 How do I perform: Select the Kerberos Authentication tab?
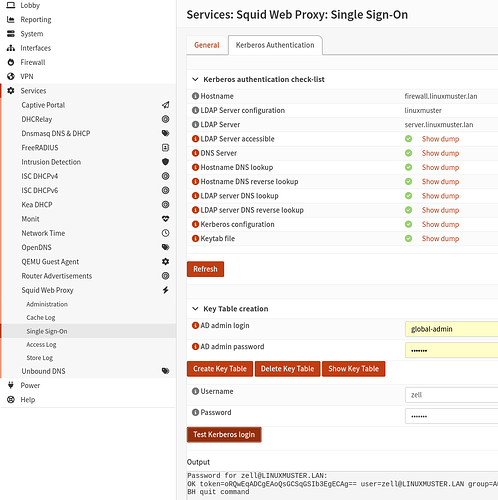pos(275,45)
